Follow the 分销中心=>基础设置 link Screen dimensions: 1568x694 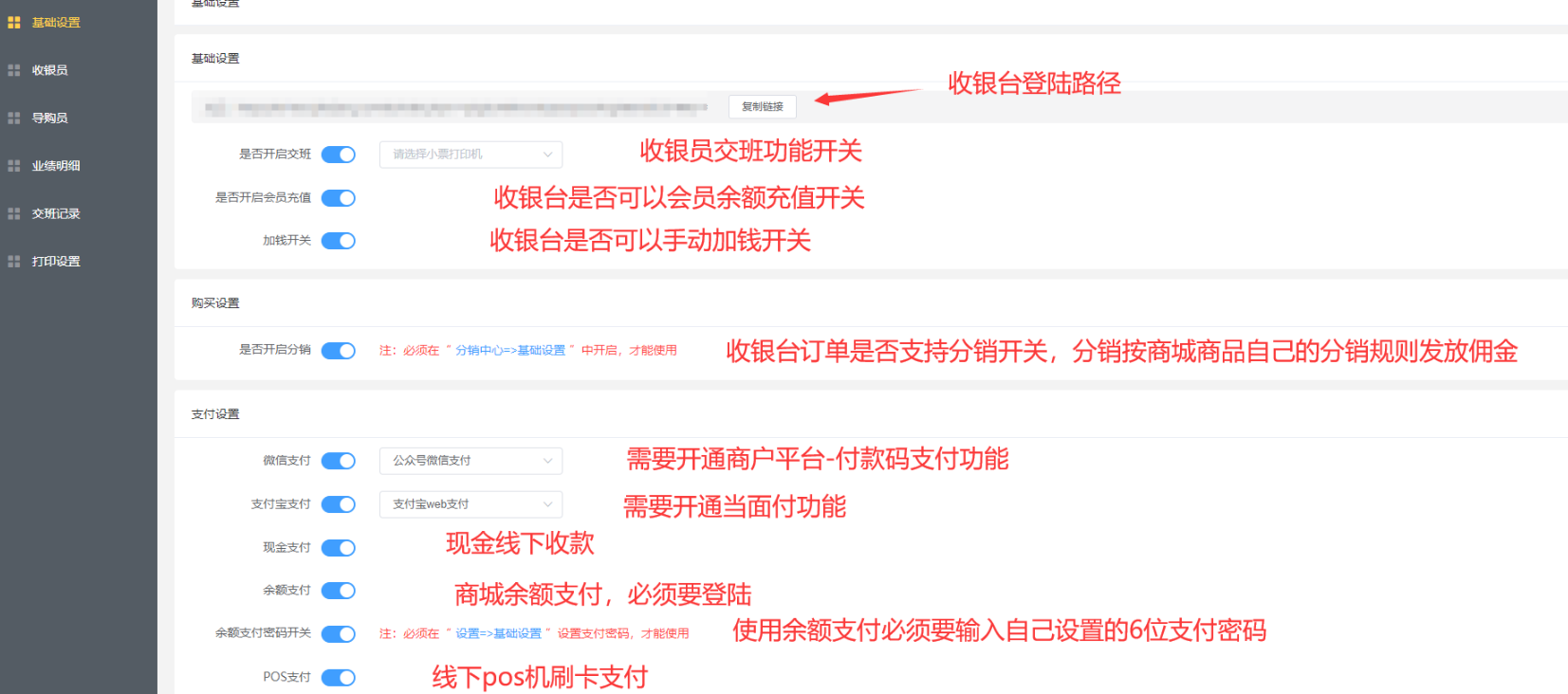coord(510,351)
